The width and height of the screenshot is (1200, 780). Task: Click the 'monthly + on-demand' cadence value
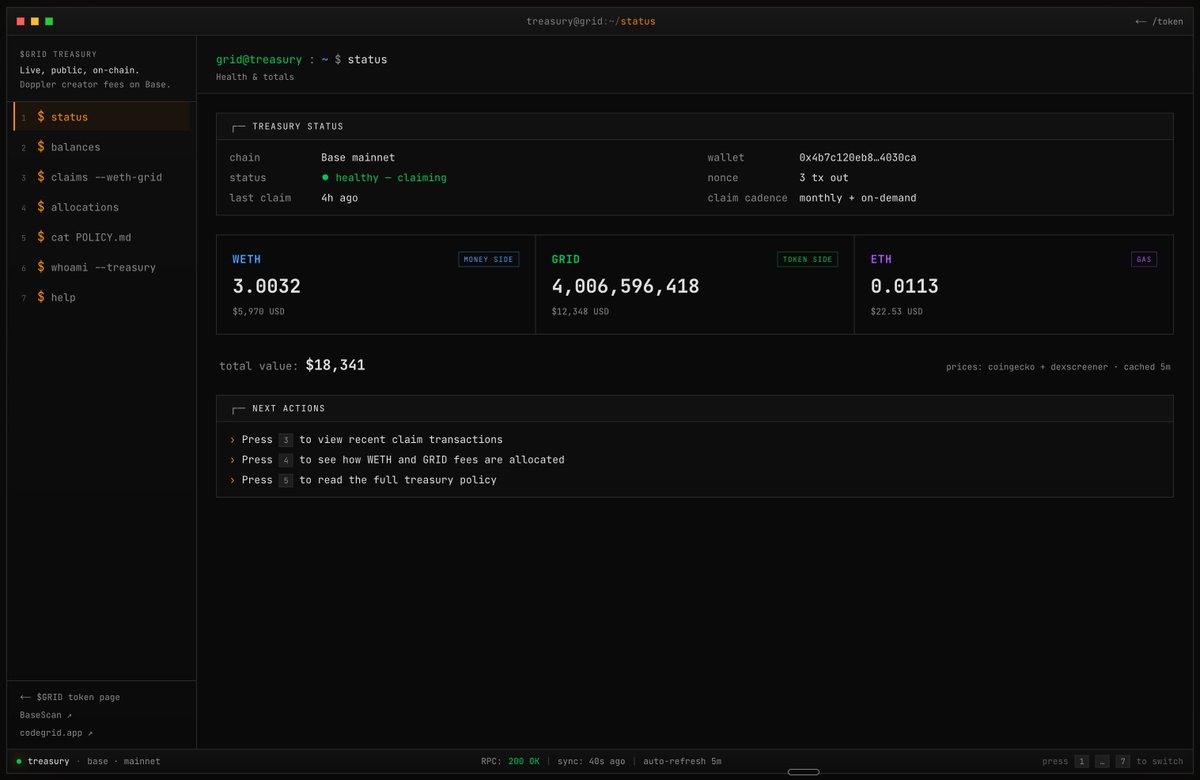click(x=858, y=198)
